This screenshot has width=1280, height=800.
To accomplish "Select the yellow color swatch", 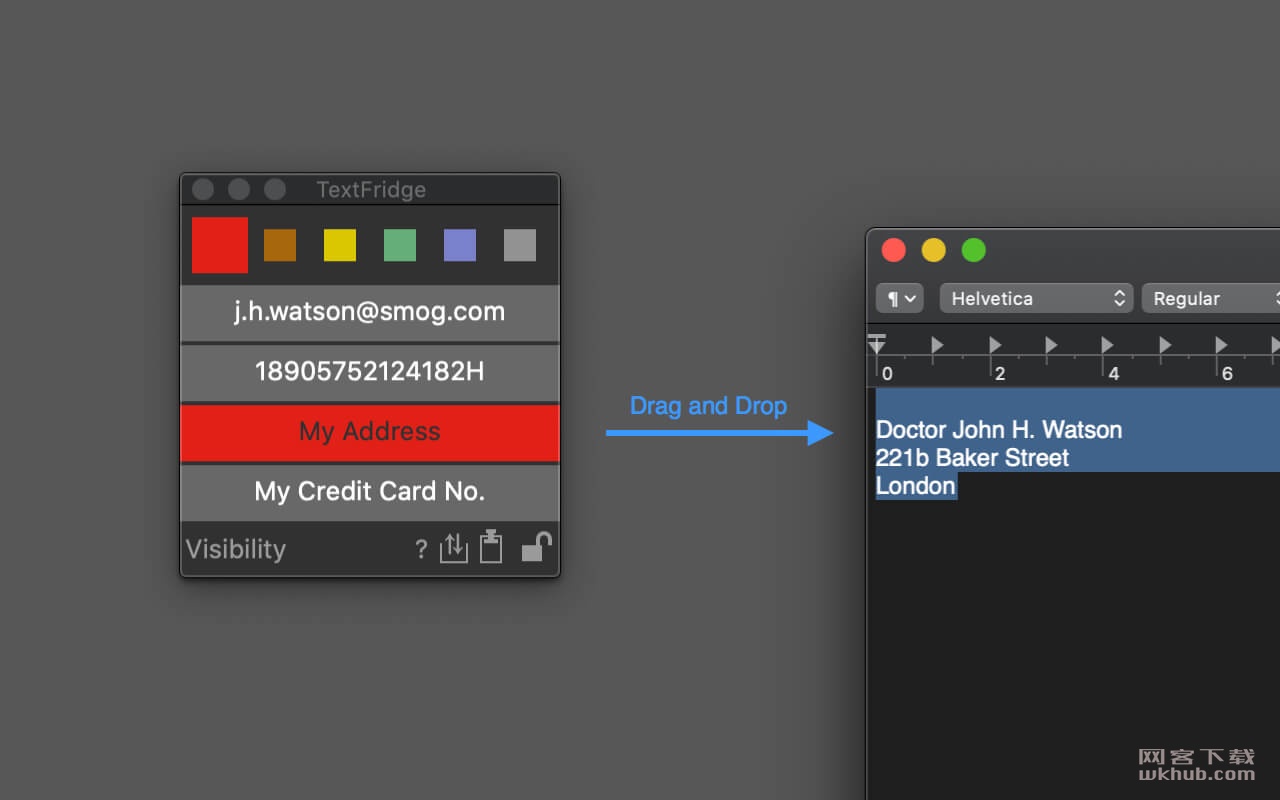I will point(340,245).
